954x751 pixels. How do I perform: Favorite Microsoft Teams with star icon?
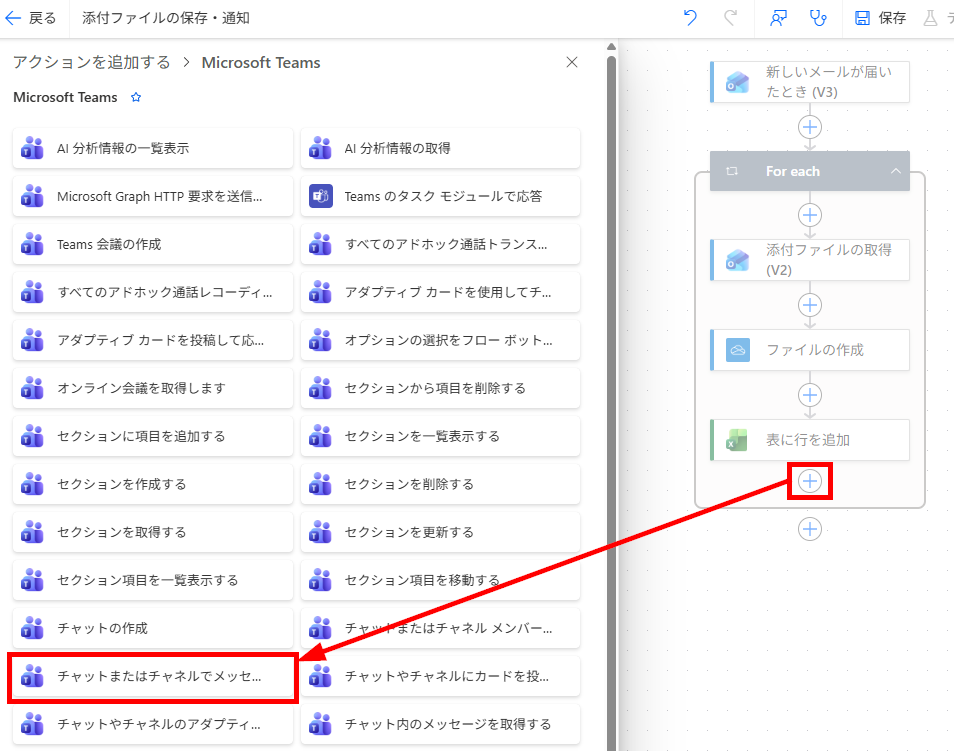136,97
